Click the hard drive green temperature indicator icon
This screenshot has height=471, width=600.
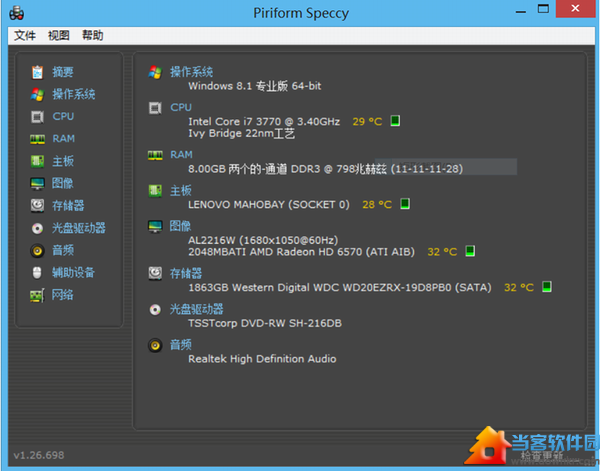point(547,287)
